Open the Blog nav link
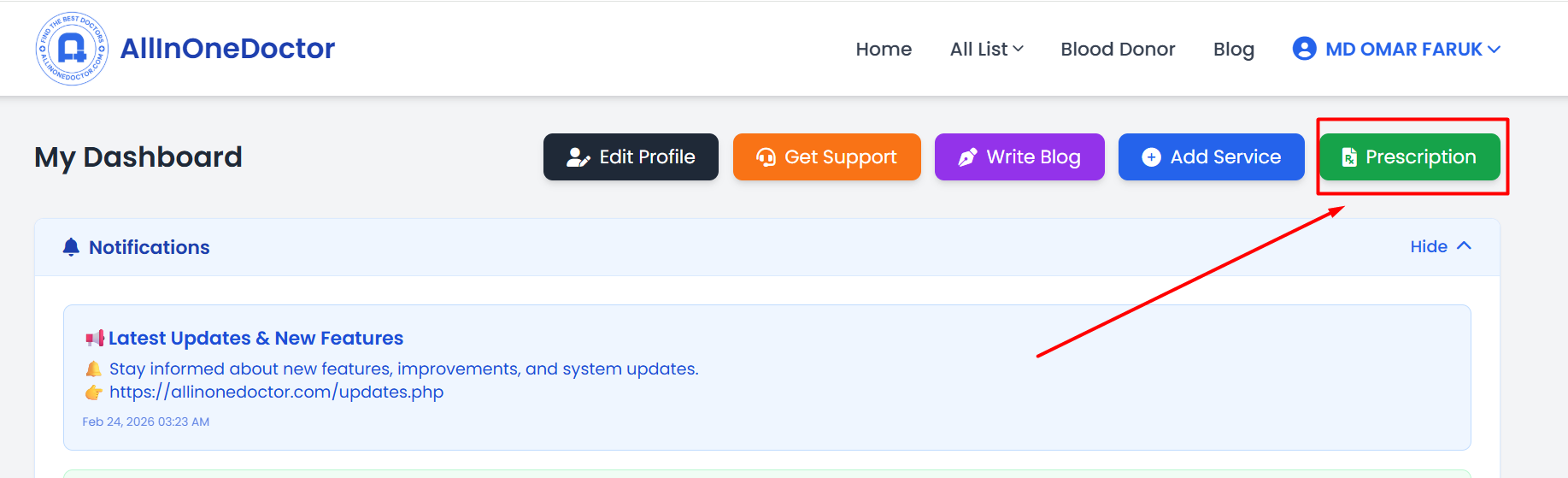This screenshot has width=1568, height=478. 1233,50
